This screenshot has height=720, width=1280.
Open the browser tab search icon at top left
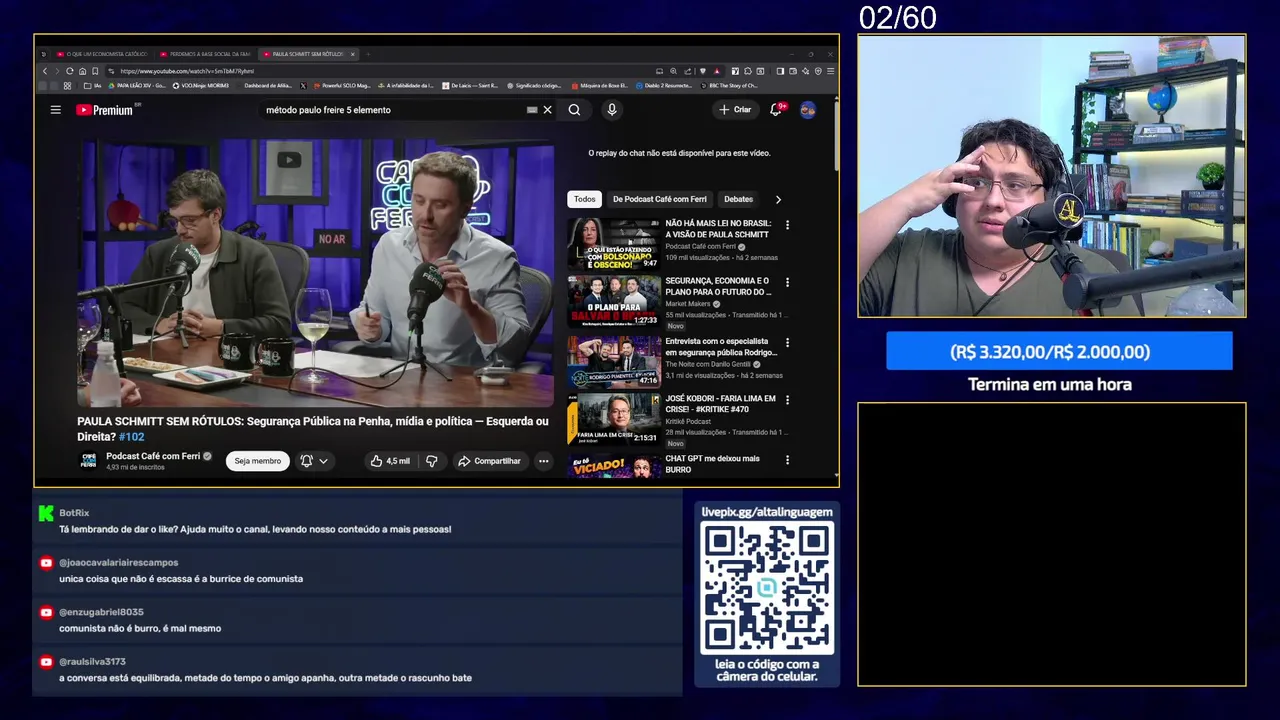(44, 54)
